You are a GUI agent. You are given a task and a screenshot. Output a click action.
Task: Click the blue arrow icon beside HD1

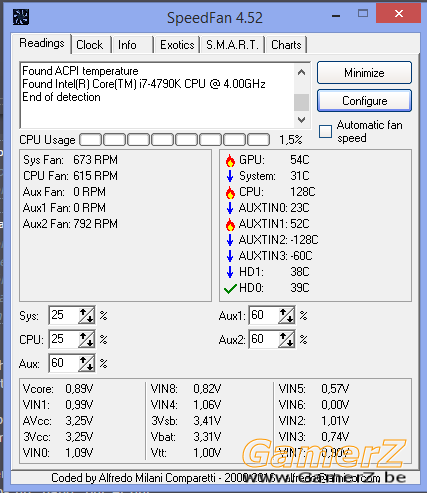[x=230, y=272]
